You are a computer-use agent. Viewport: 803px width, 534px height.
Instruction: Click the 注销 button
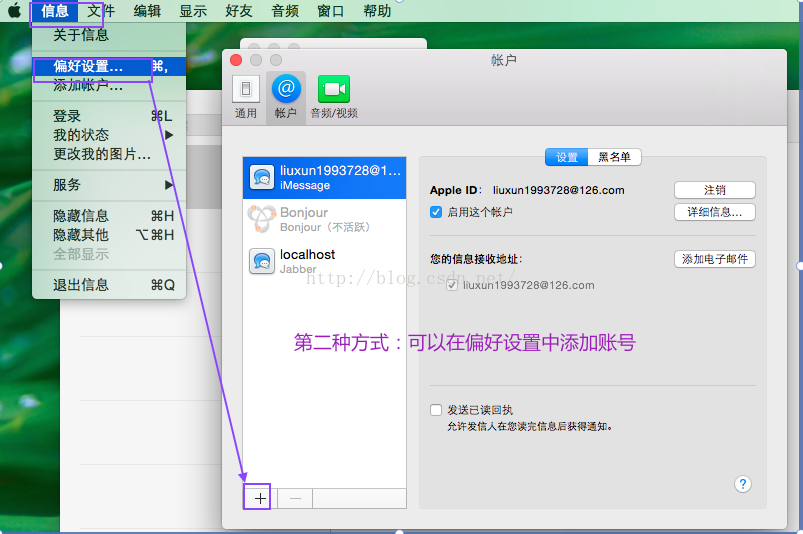pyautogui.click(x=714, y=190)
